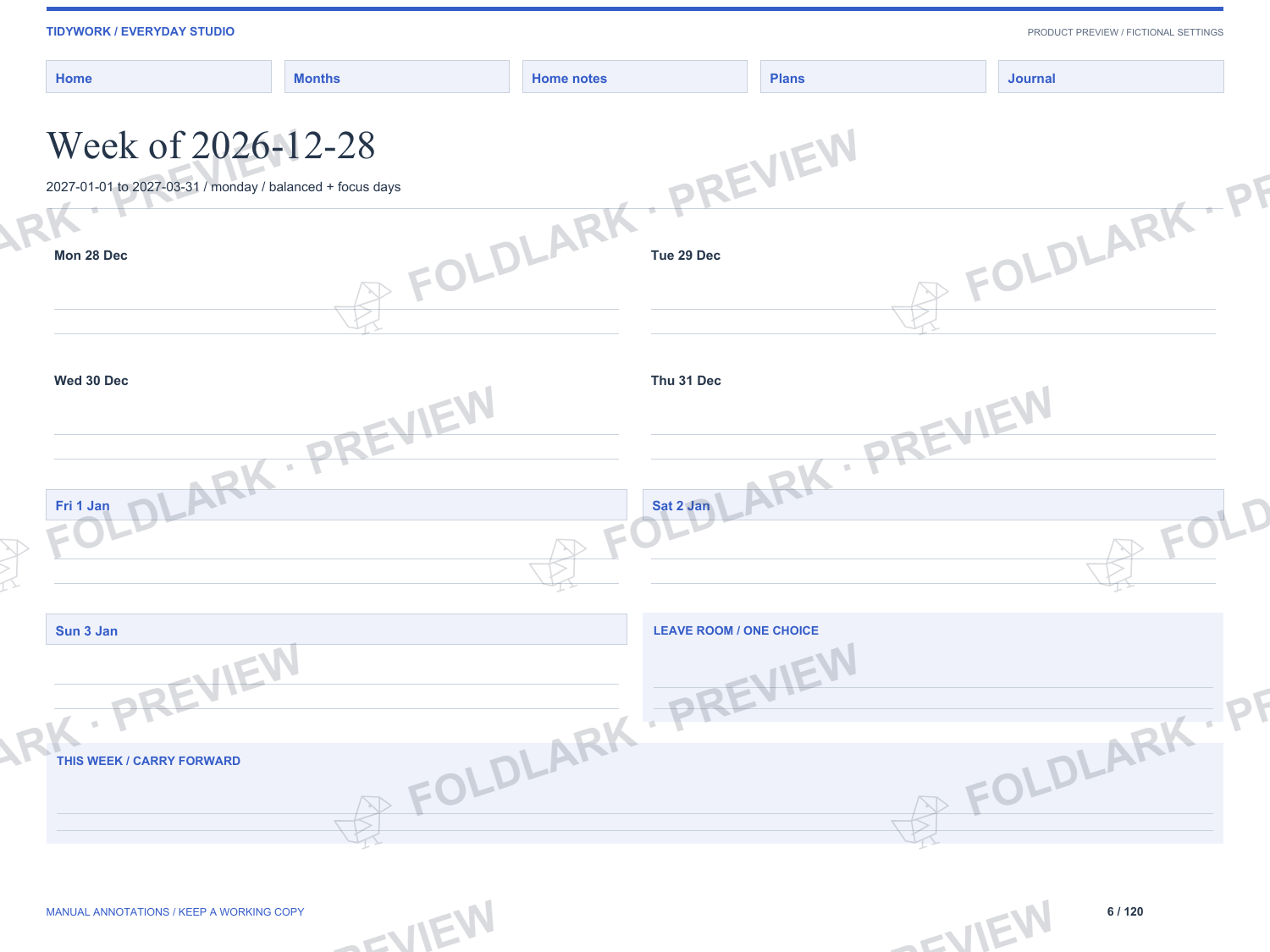Click the Product Preview / Fictional Settings text
Viewport: 1270px width, 952px height.
[x=1125, y=32]
